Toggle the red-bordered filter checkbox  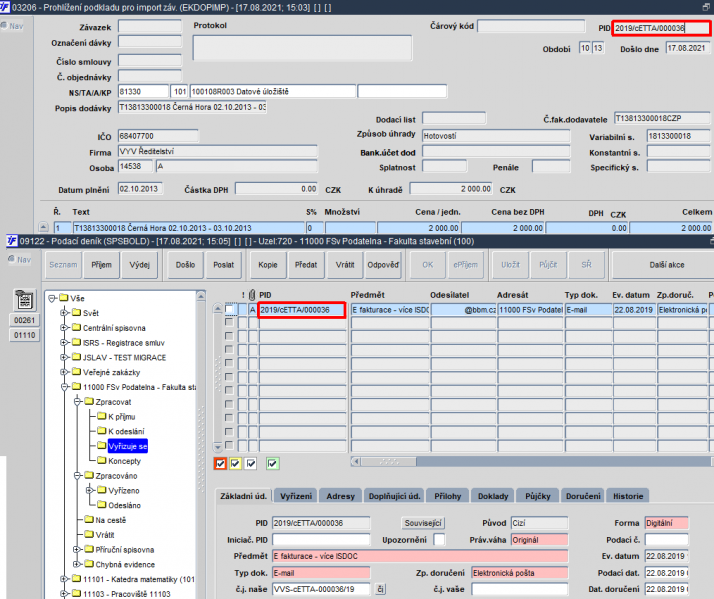[x=221, y=463]
